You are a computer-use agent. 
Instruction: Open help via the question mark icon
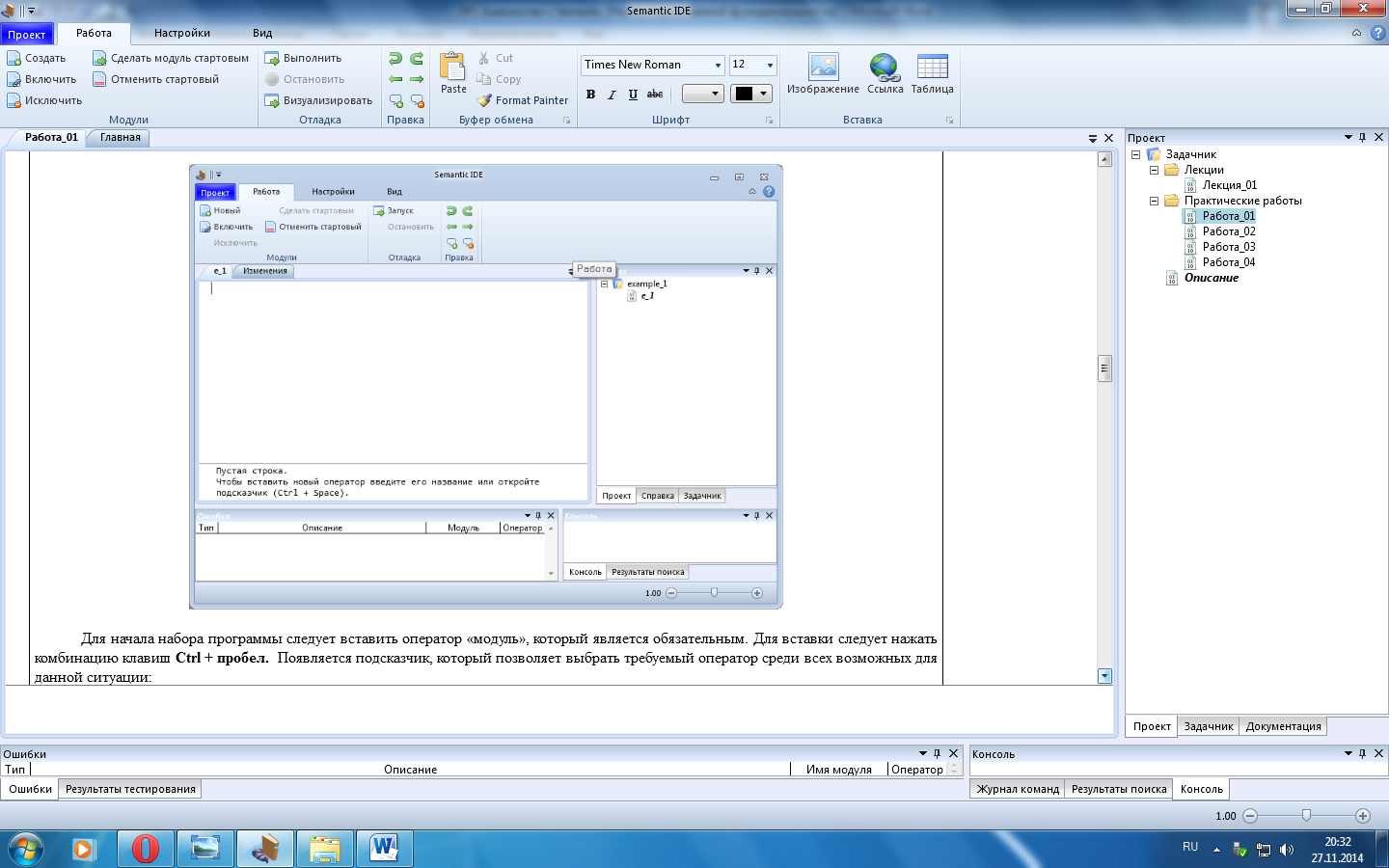(x=1377, y=33)
